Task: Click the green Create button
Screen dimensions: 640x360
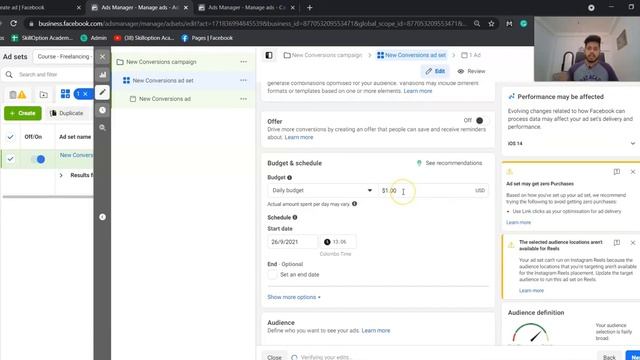Action: pos(23,113)
